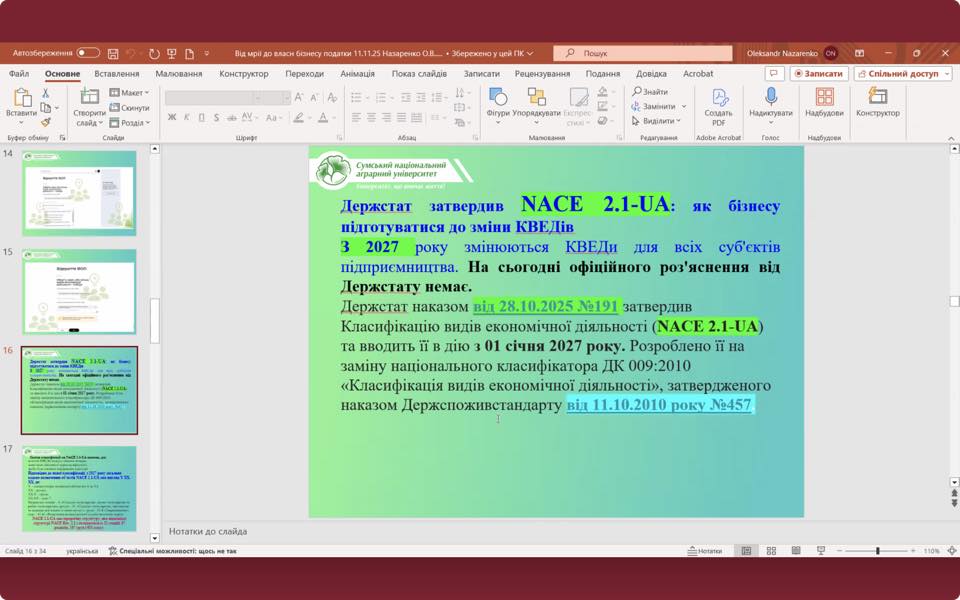This screenshot has width=960, height=600.
Task: Toggle bold Ж formatting
Action: [172, 118]
